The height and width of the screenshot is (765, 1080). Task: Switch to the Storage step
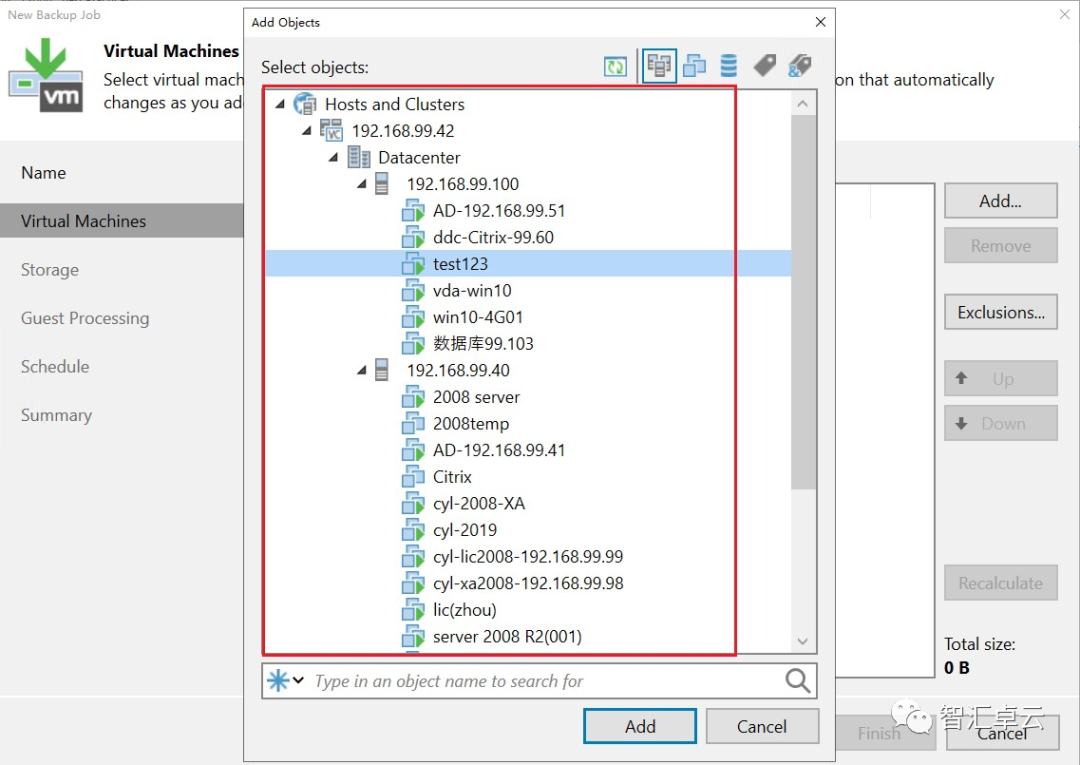coord(50,269)
